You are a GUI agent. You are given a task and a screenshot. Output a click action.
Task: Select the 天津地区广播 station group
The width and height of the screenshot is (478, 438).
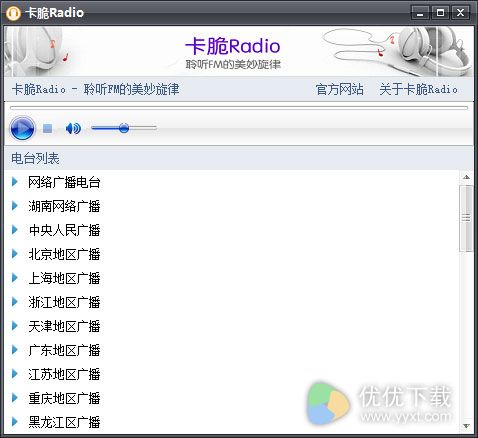point(64,326)
